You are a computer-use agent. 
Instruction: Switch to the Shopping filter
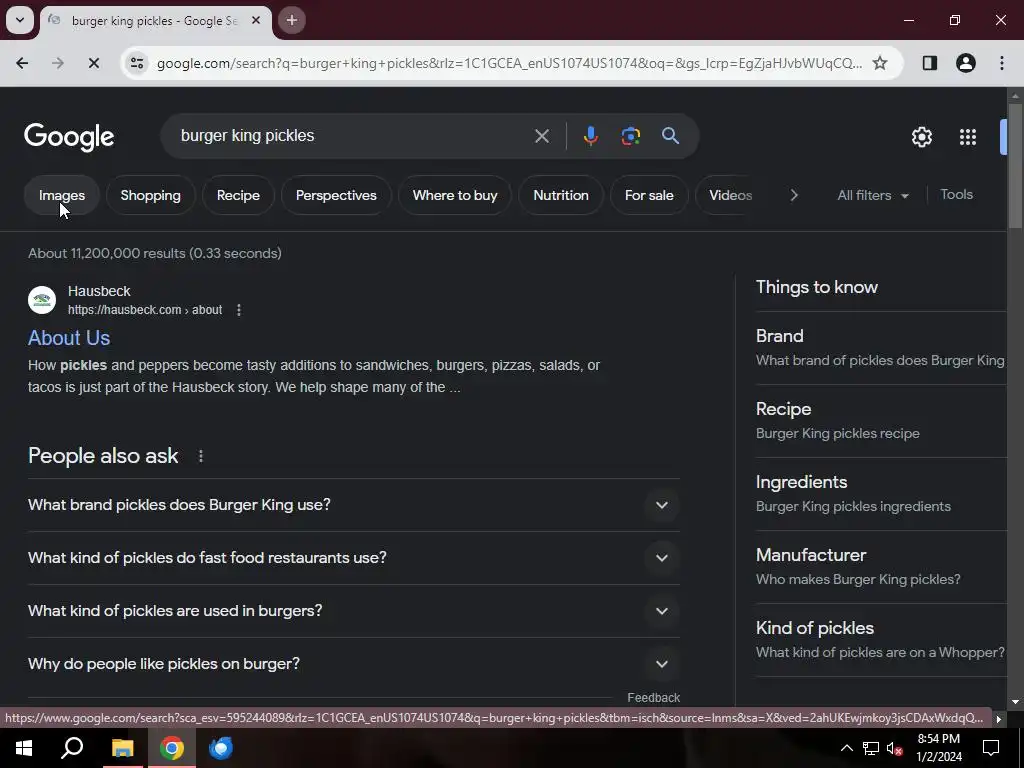tap(150, 195)
